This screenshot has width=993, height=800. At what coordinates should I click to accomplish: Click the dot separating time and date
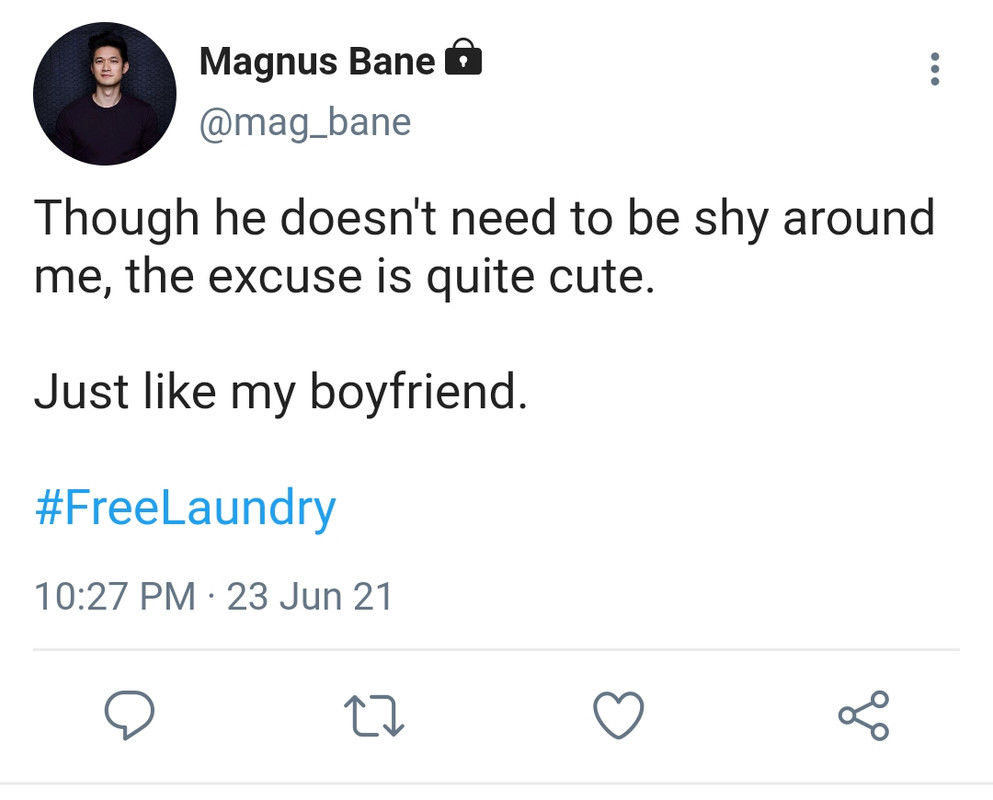211,597
